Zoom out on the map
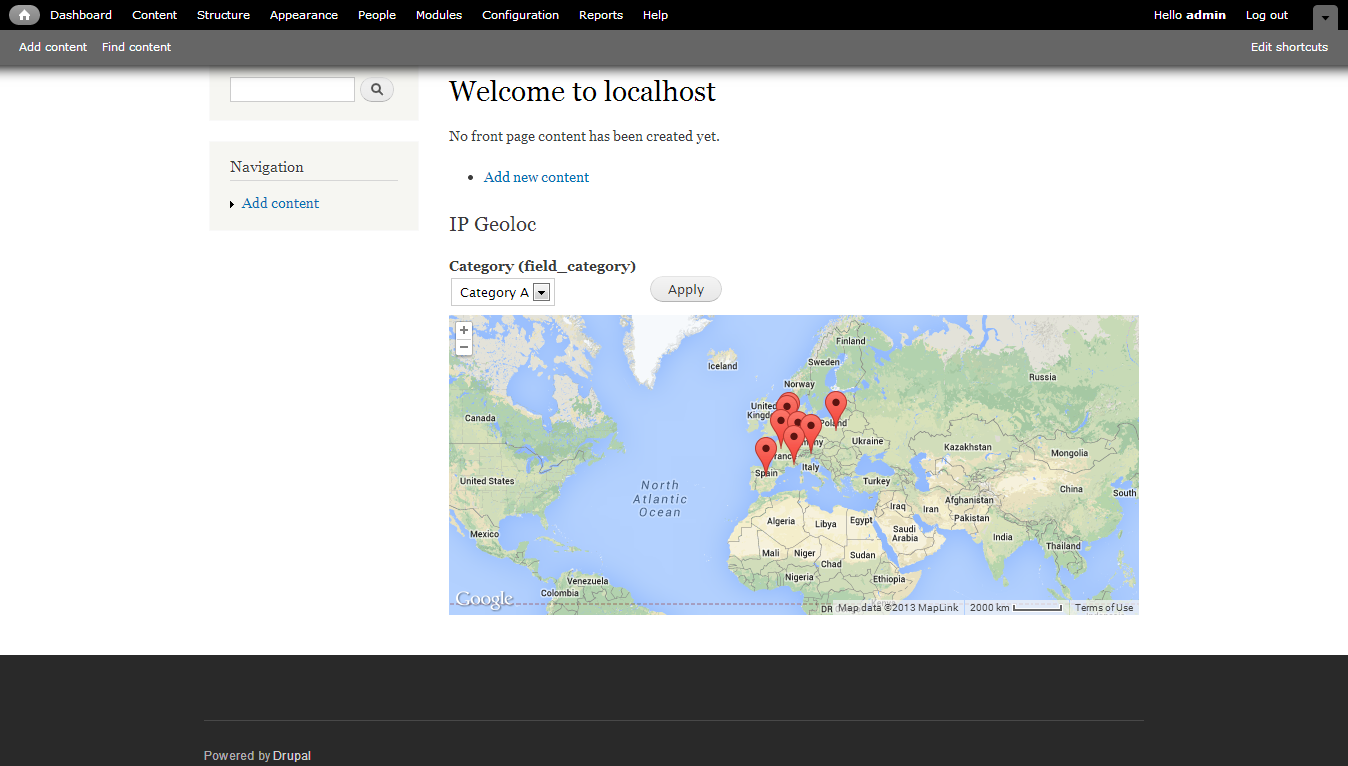 click(x=463, y=347)
